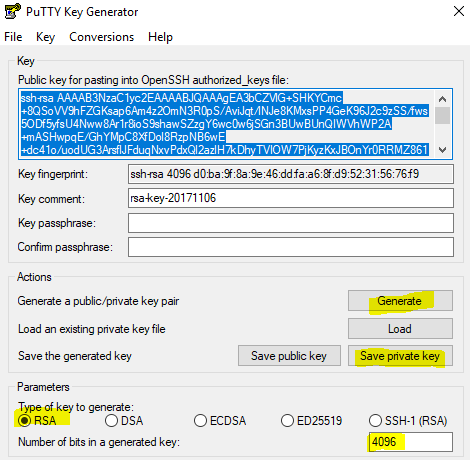470x460 pixels.
Task: Click the Generate button
Action: [400, 301]
